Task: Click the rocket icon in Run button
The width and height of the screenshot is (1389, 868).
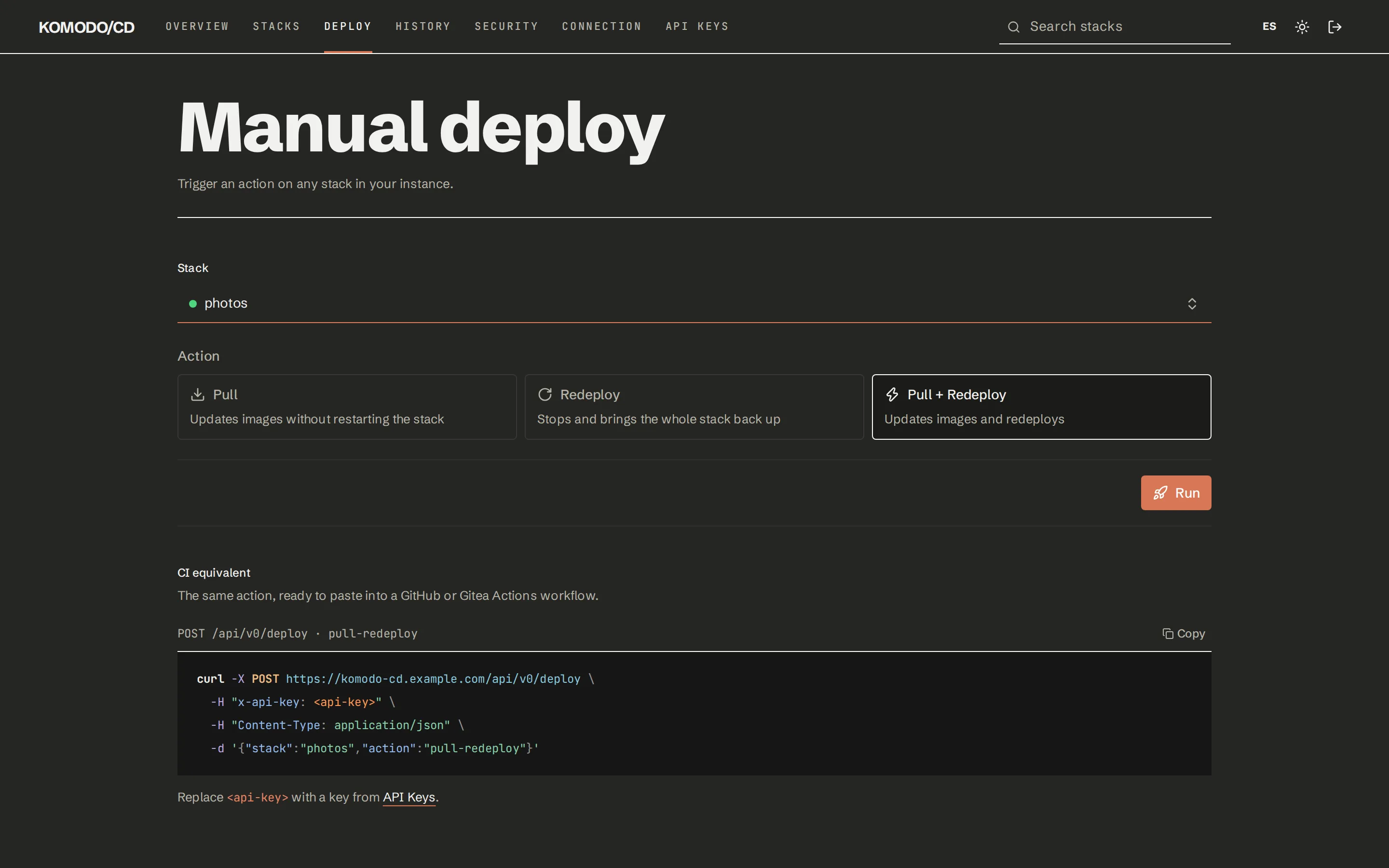Action: [x=1160, y=492]
